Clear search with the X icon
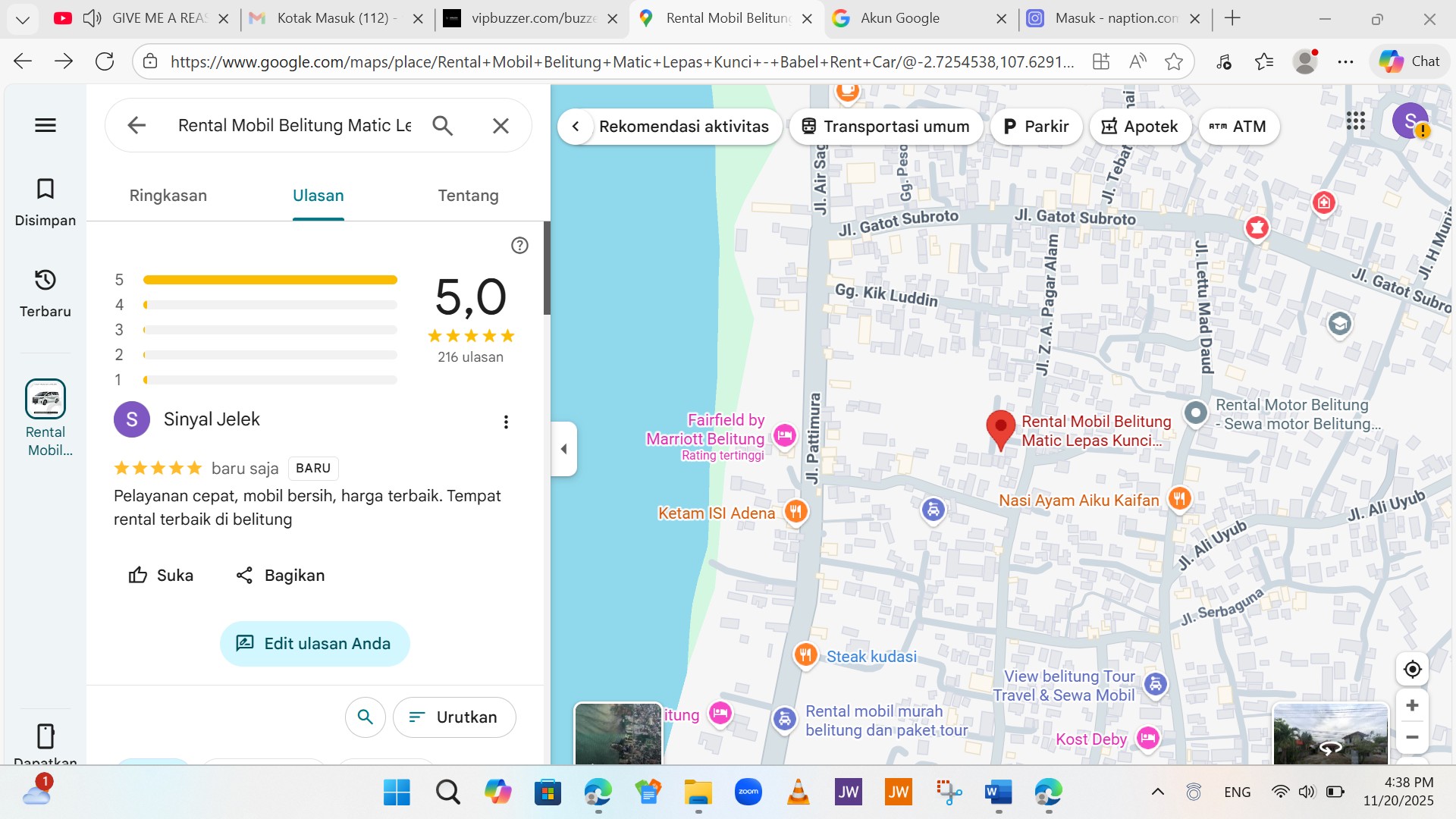Viewport: 1456px width, 819px height. pyautogui.click(x=500, y=126)
